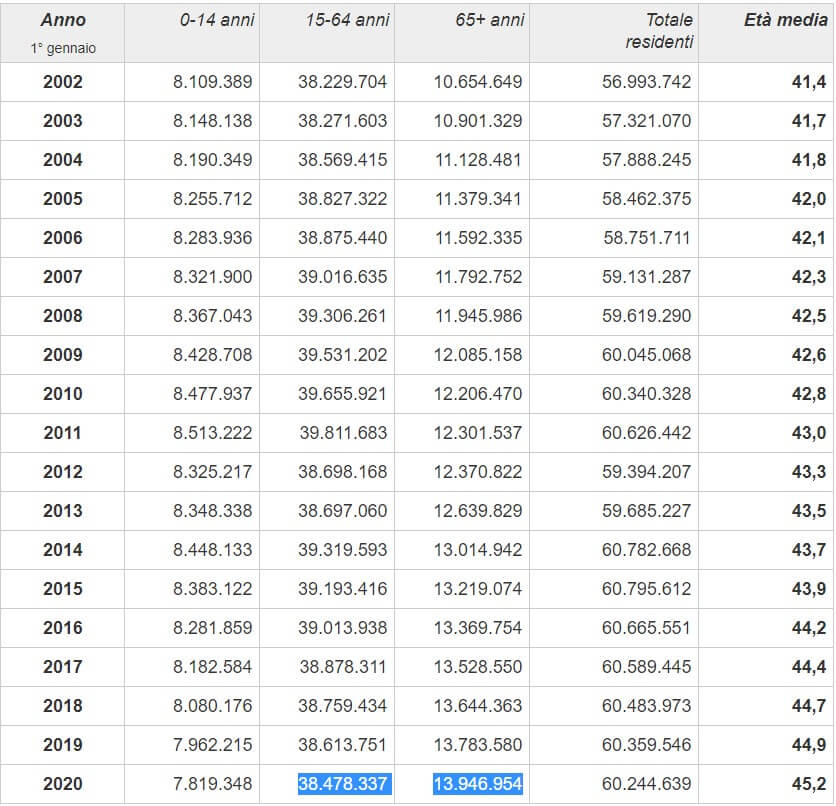Select the 2002 year row label
836x806 pixels.
click(63, 82)
